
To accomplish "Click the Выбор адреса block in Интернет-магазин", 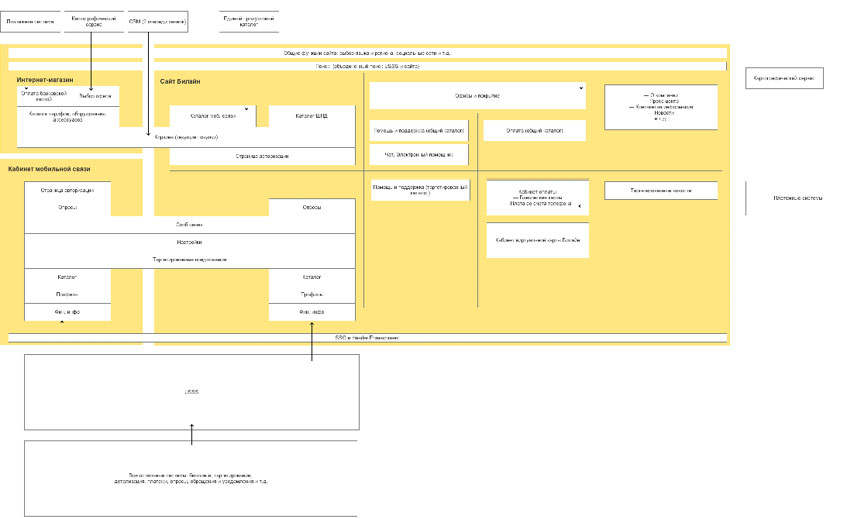I will (96, 96).
